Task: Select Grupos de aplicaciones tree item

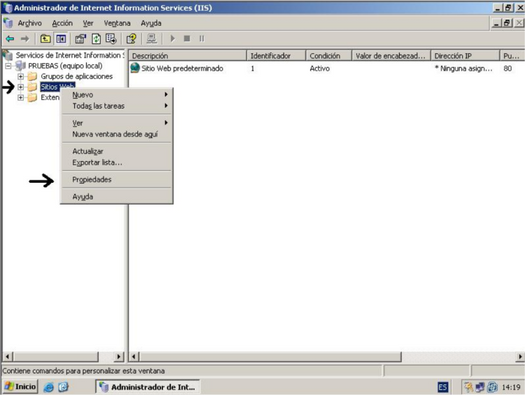Action: [x=77, y=77]
